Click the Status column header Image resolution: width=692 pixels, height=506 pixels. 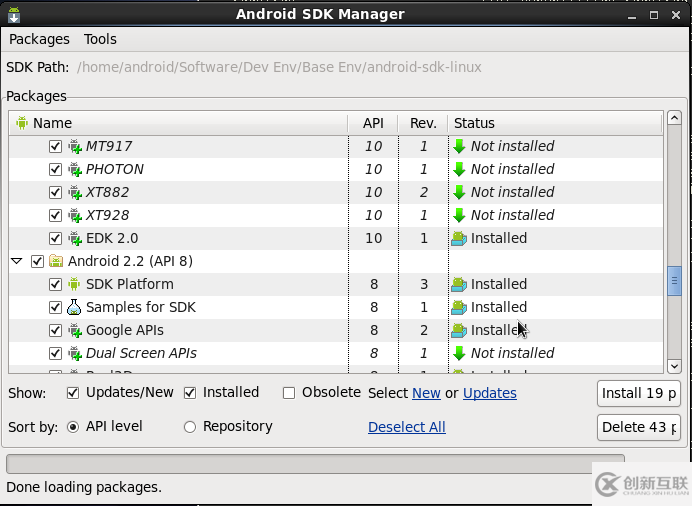coord(555,123)
